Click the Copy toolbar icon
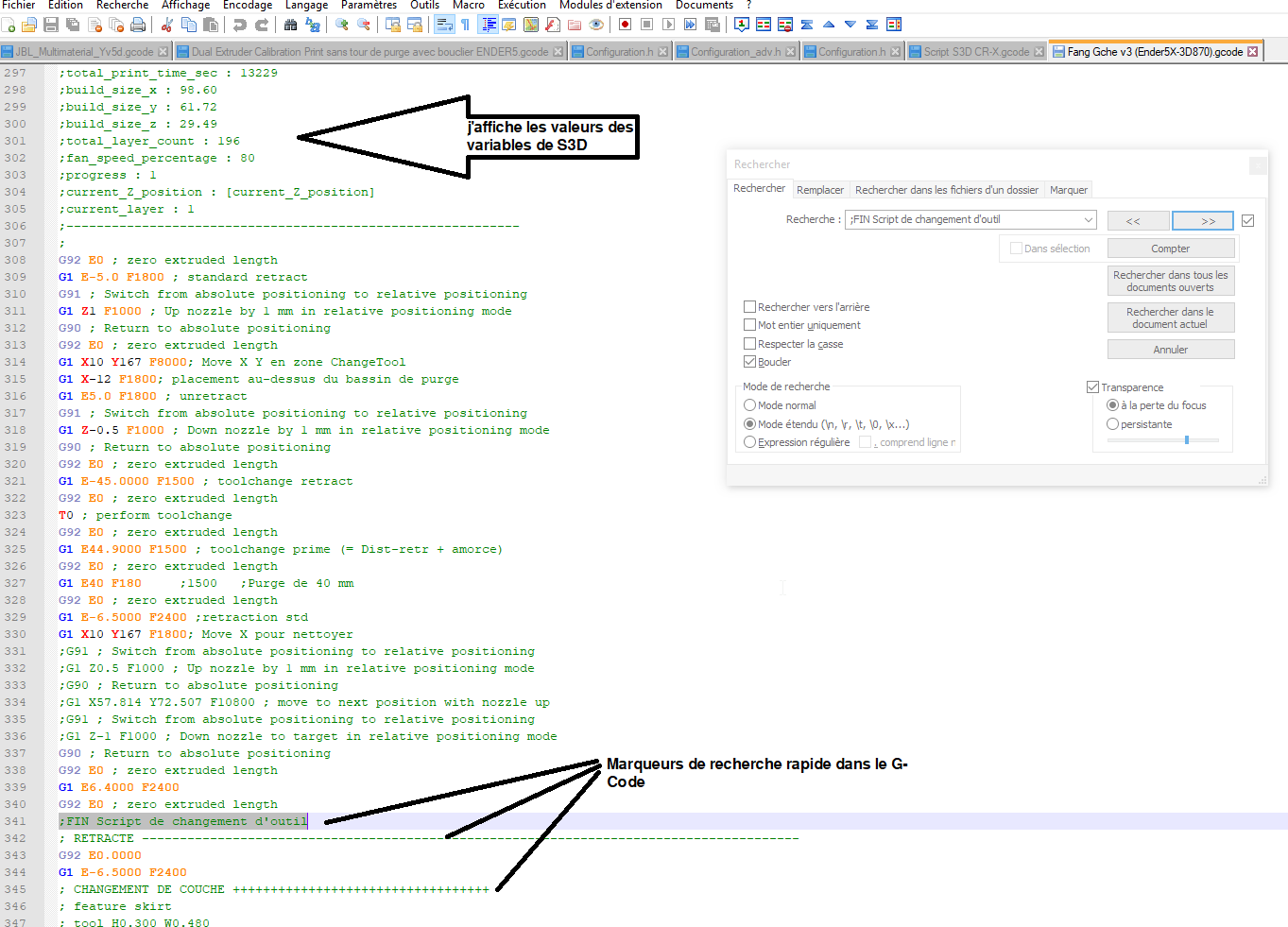This screenshot has height=927, width=1288. coord(189,25)
